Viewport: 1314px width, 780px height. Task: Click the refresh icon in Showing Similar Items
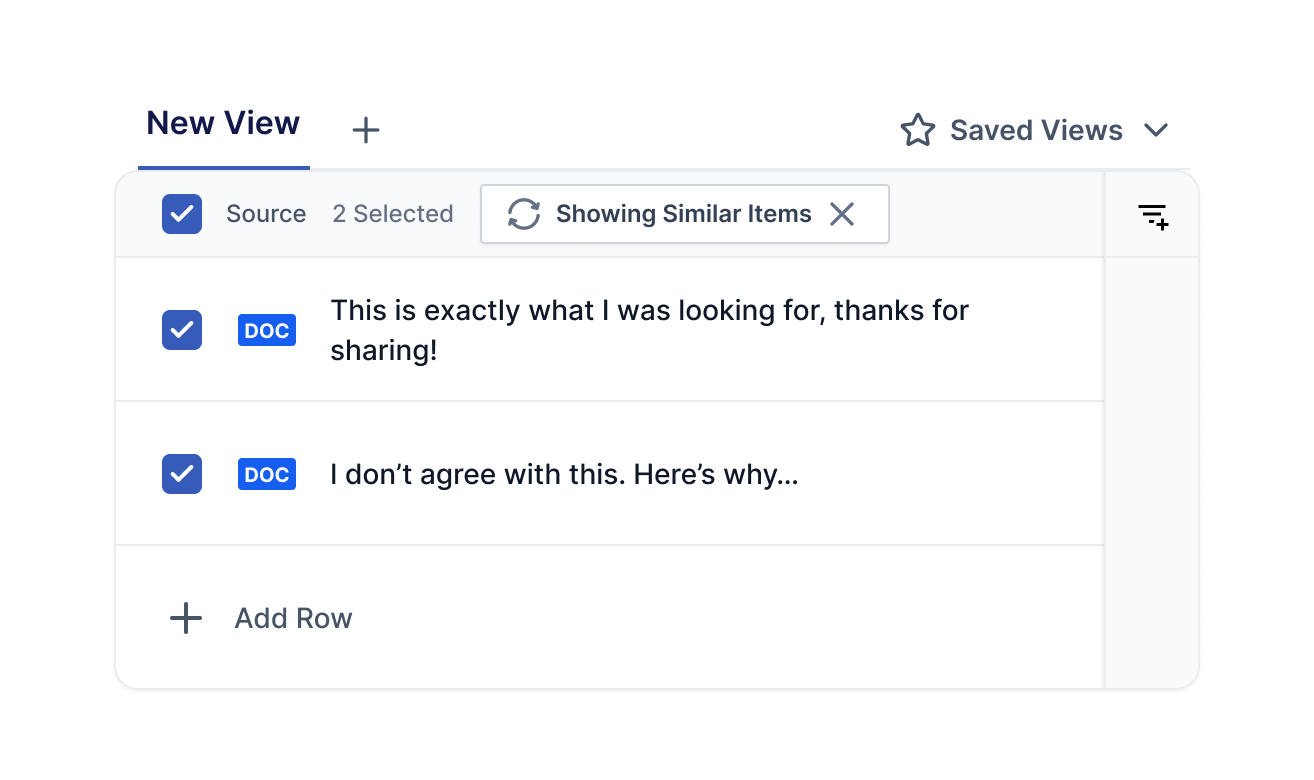[x=524, y=214]
